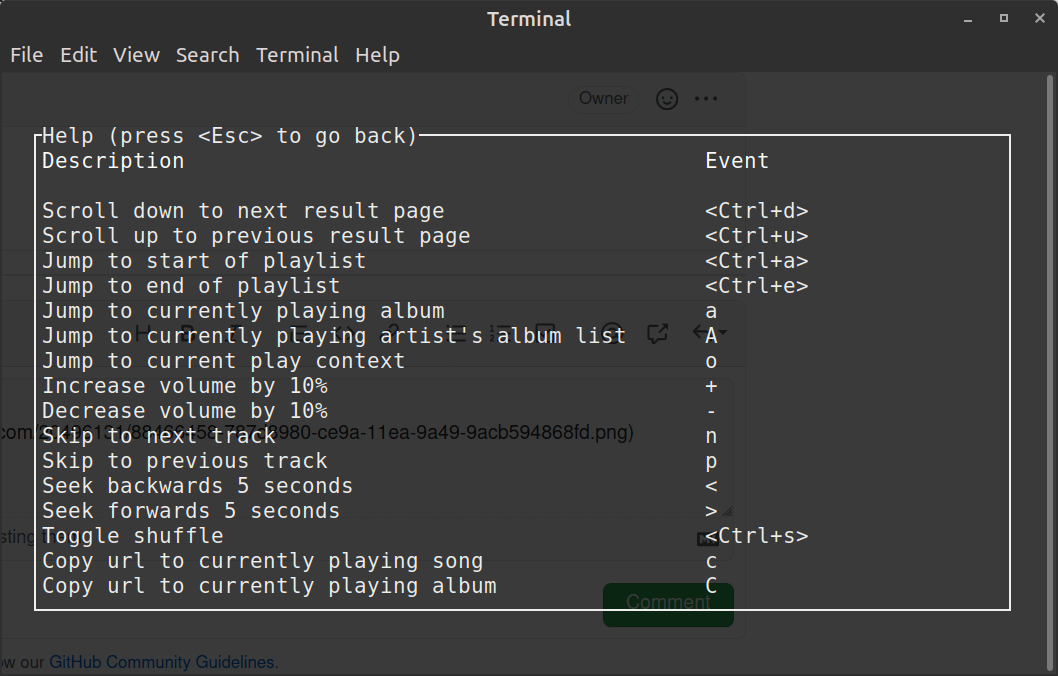
Task: Open the Help menu
Action: (x=377, y=55)
